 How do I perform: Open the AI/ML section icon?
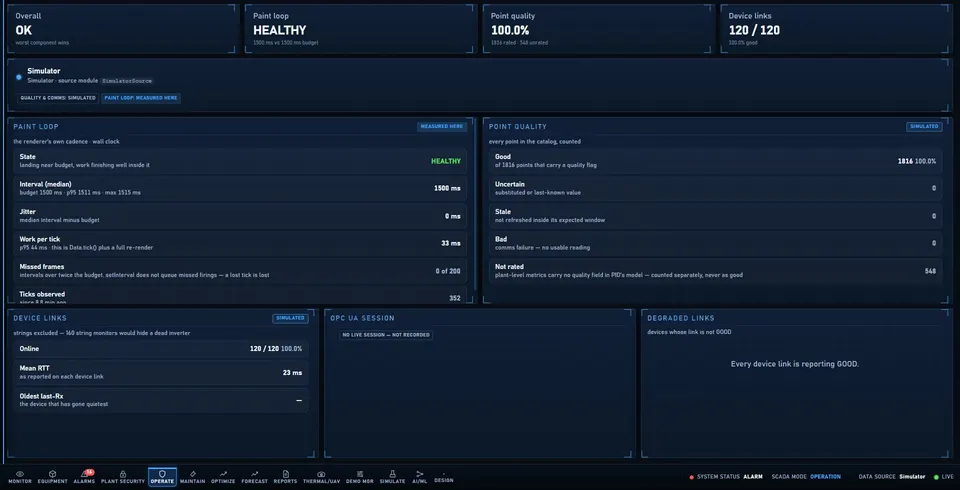(x=419, y=477)
